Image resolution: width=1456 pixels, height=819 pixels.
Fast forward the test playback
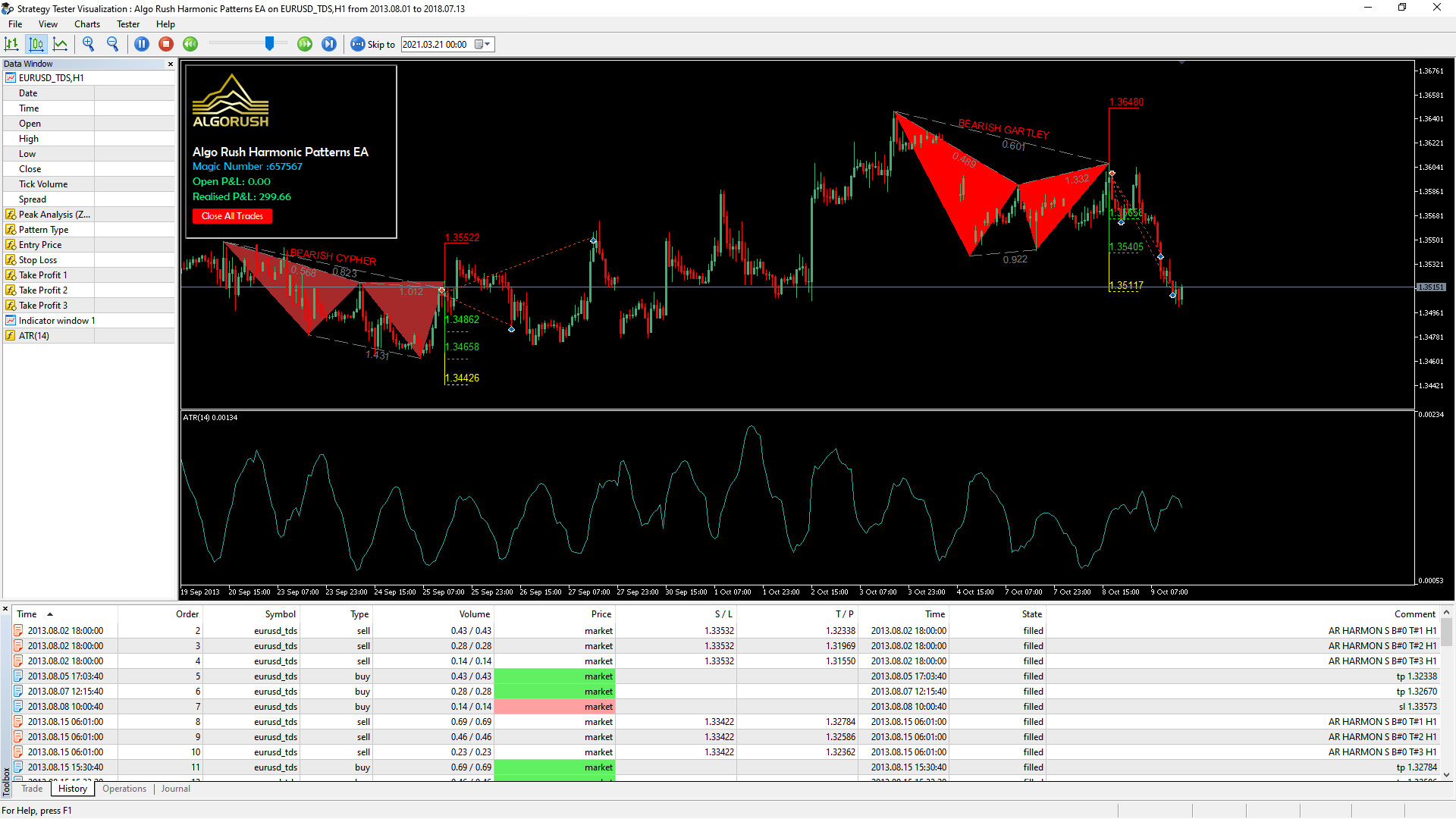pos(305,44)
